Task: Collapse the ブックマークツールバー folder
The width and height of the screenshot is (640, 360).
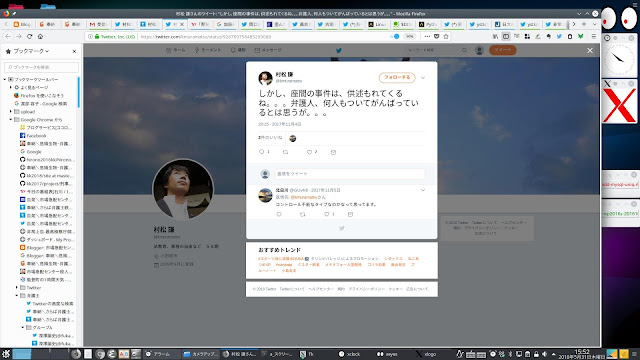Action: (5, 80)
